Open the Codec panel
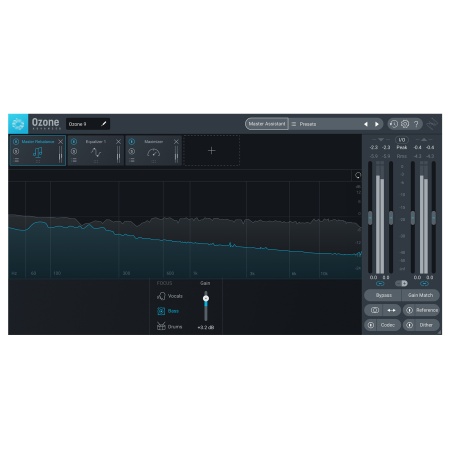450x450 pixels. pos(388,325)
